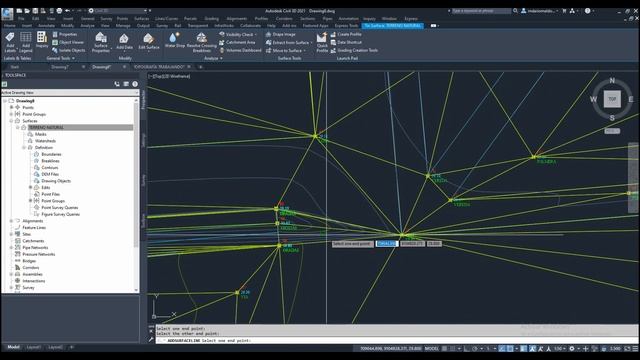Create a Quick Profile
Image resolution: width=640 pixels, height=360 pixels.
(322, 42)
